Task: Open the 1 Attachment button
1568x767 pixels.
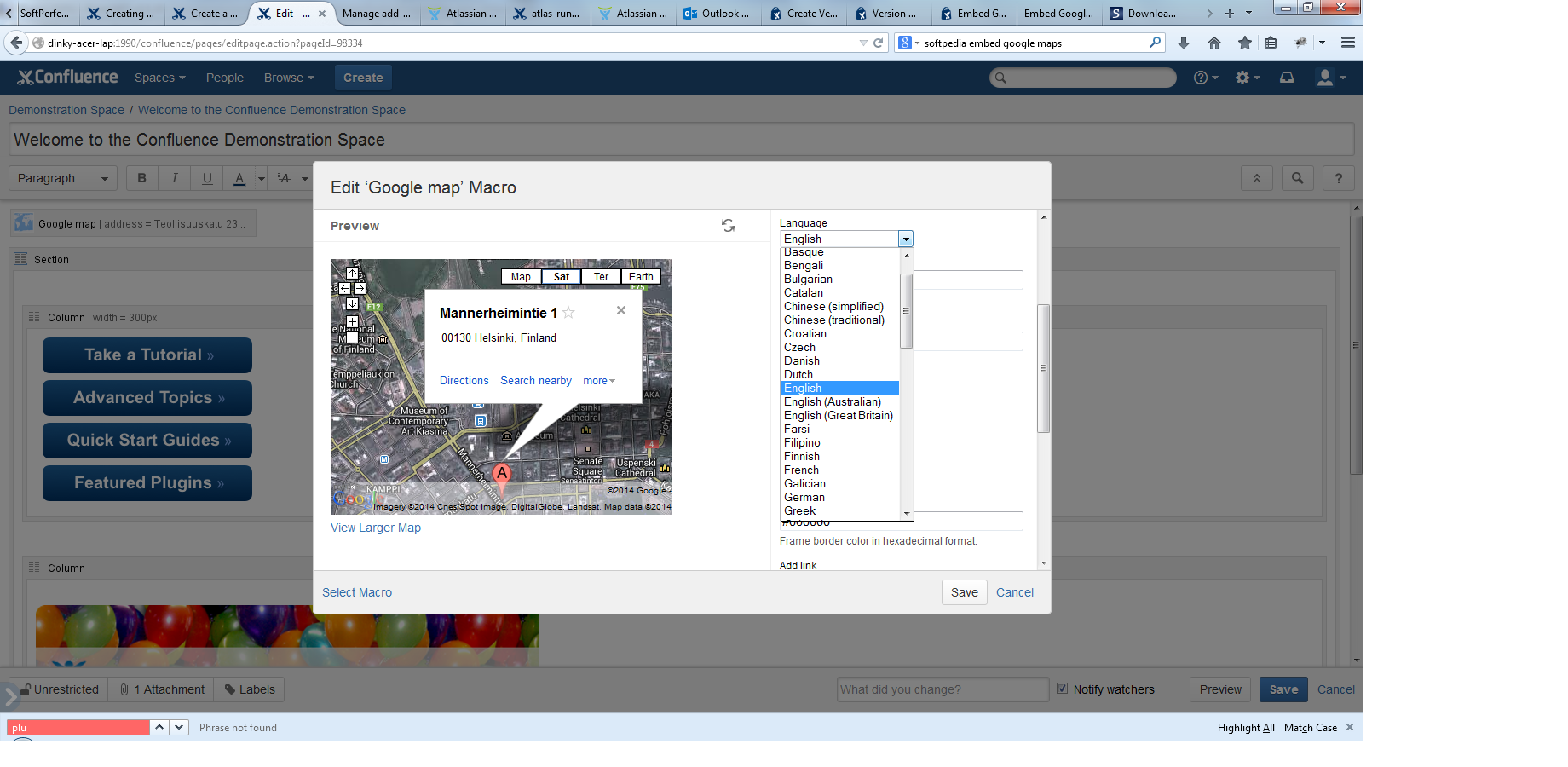Action: 162,689
